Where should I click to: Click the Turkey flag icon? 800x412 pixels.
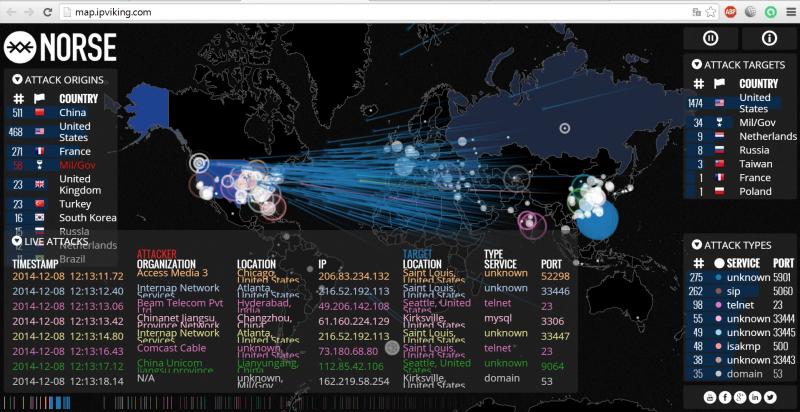coord(40,204)
